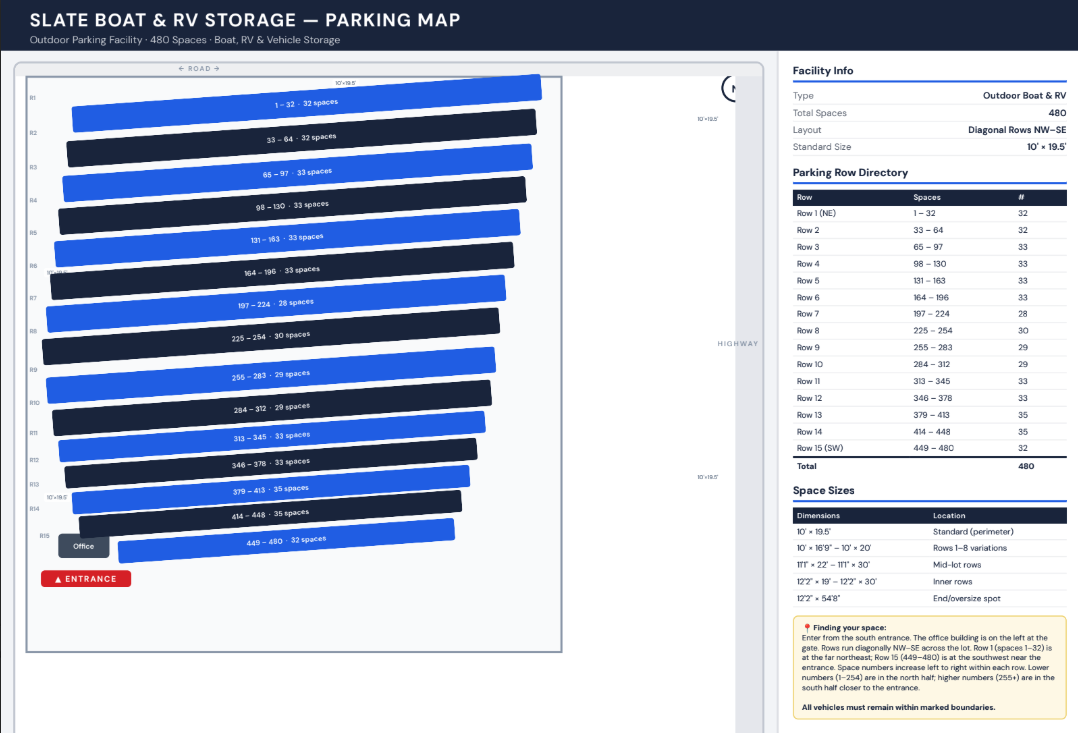
Task: Click the north compass icon on map
Action: click(731, 89)
